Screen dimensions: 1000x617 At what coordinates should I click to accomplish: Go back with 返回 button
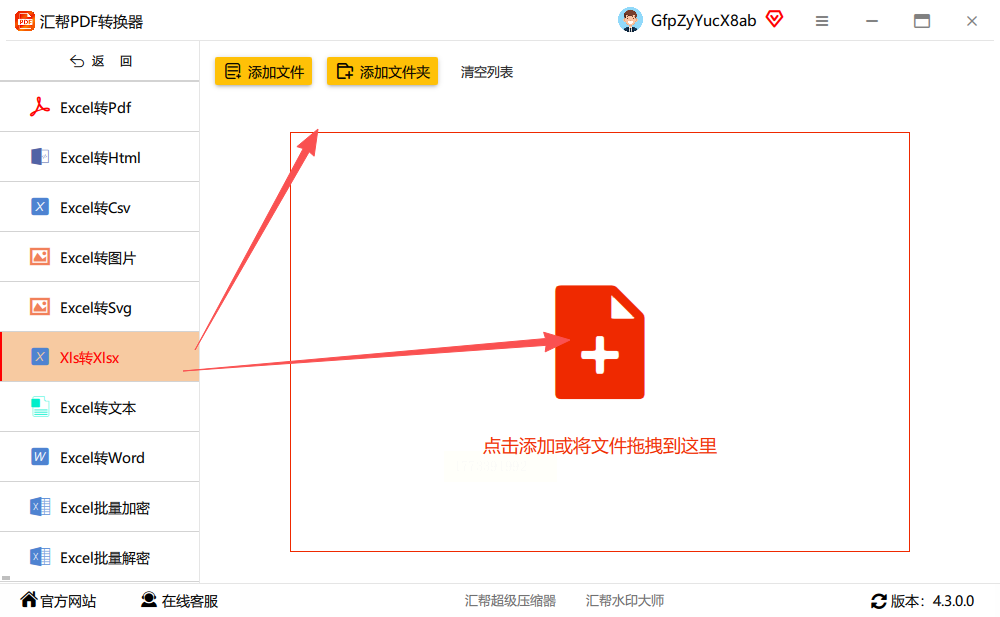100,61
